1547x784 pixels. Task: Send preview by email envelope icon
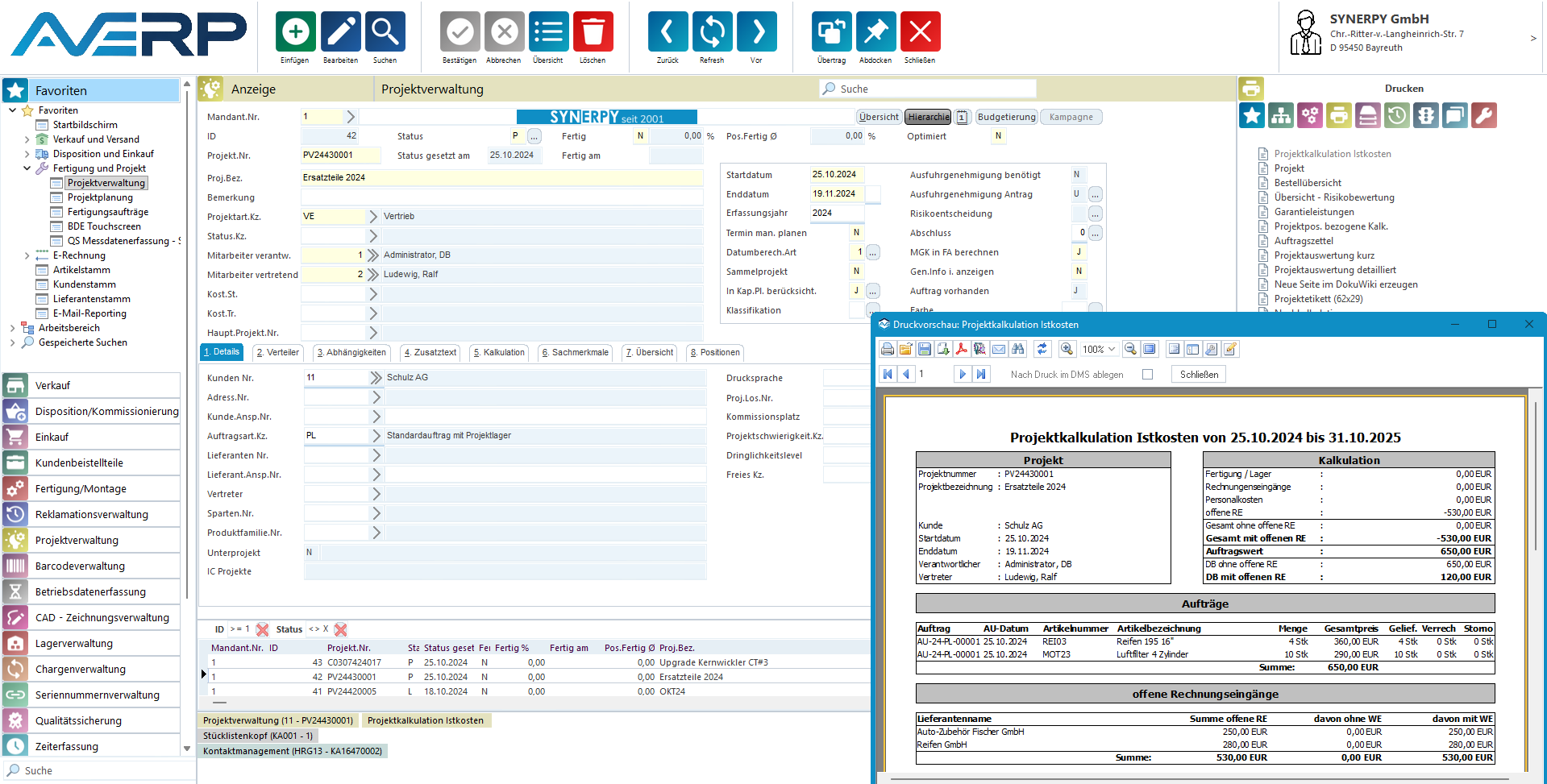[999, 349]
